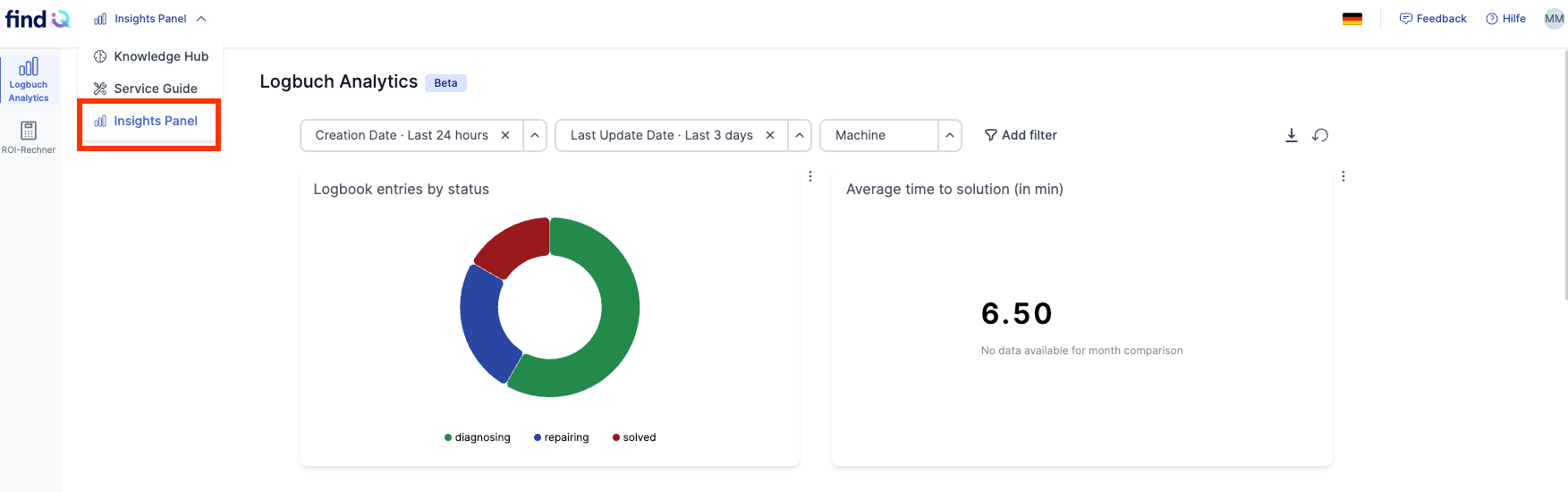Screen dimensions: 1568x492
Task: Open Logbuch Analytics in the sidebar
Action: click(x=29, y=79)
